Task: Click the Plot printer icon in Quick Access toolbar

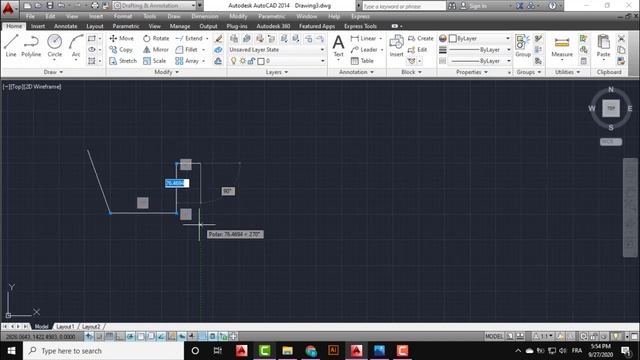Action: 95,6
